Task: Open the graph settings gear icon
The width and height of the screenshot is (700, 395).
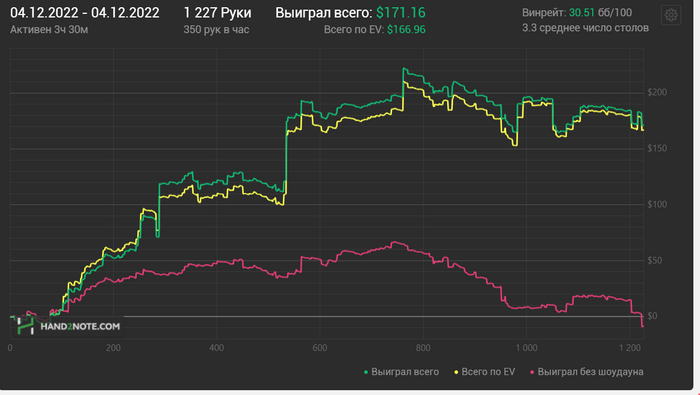Action: click(x=671, y=15)
